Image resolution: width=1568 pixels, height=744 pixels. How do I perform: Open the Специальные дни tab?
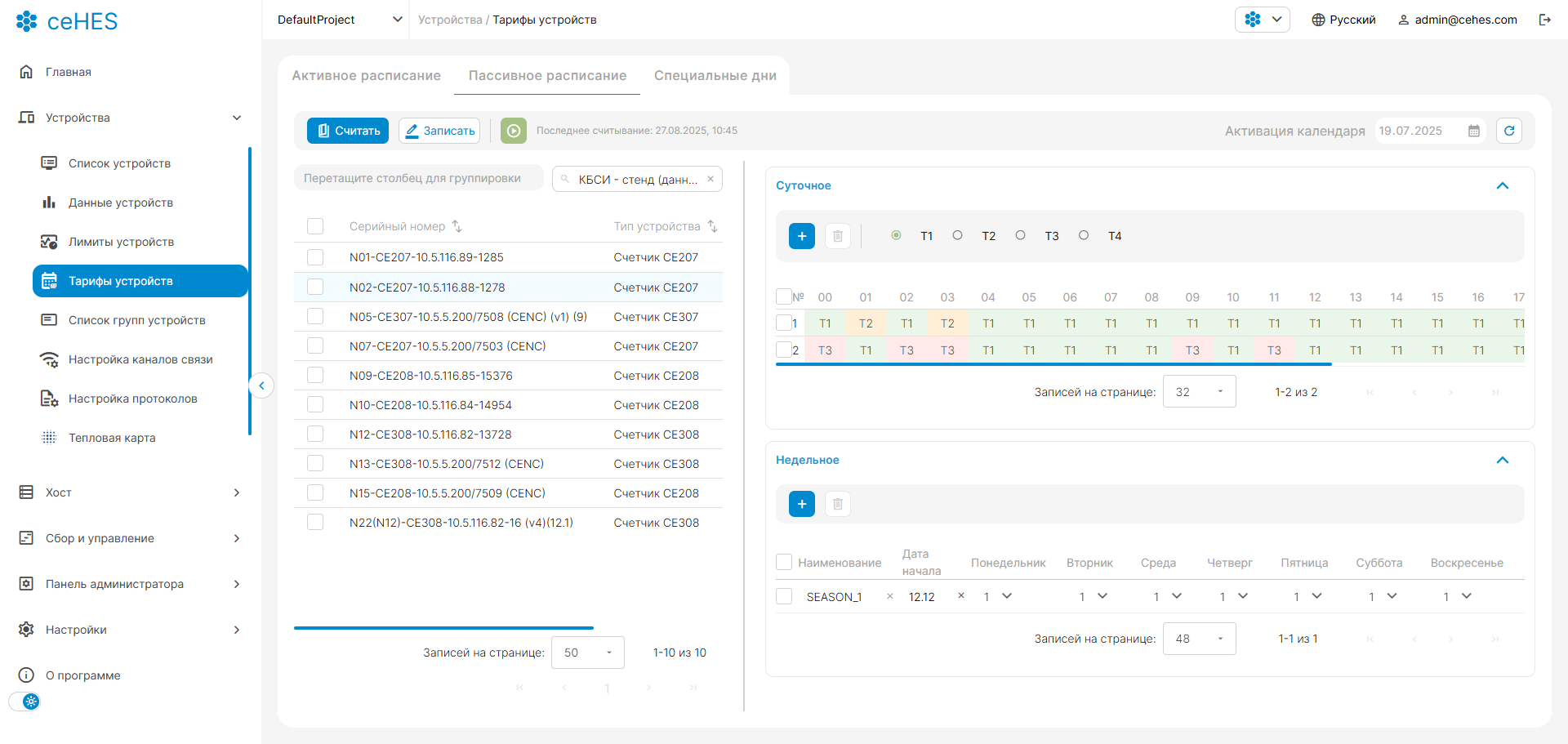tap(715, 75)
